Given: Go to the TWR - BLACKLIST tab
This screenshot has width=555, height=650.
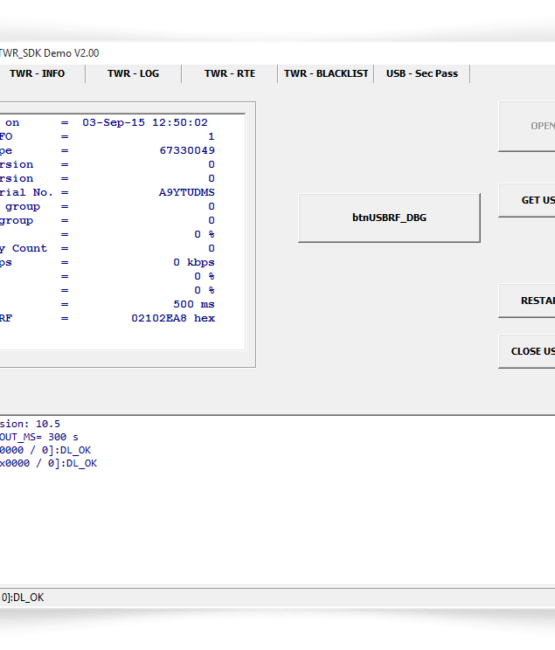Looking at the screenshot, I should point(326,74).
